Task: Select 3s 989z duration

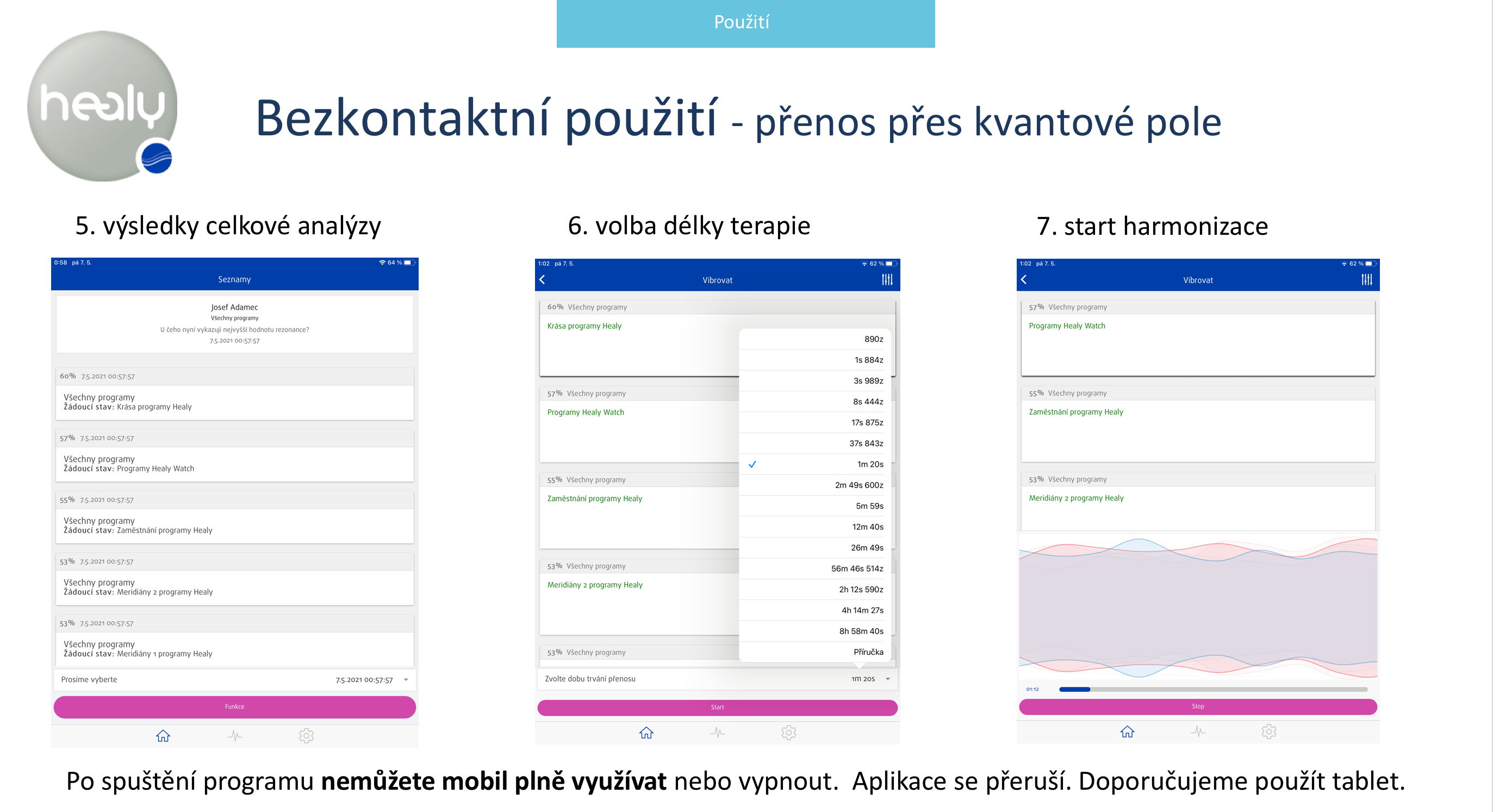Action: click(x=815, y=380)
